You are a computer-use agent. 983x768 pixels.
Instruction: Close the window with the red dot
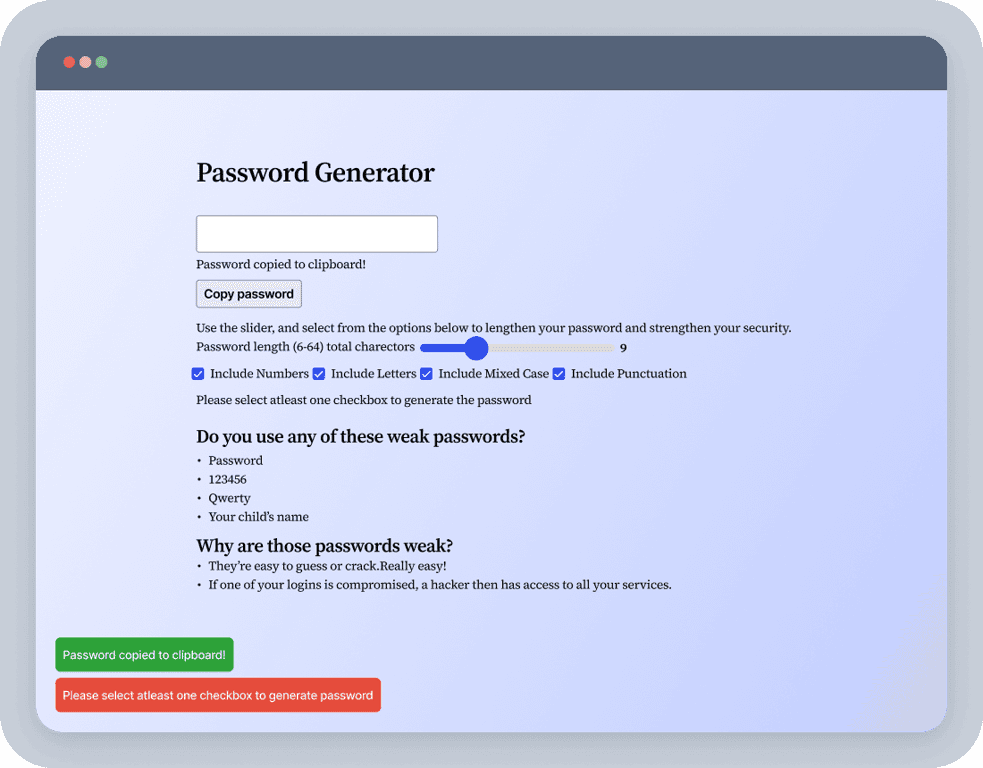[69, 62]
